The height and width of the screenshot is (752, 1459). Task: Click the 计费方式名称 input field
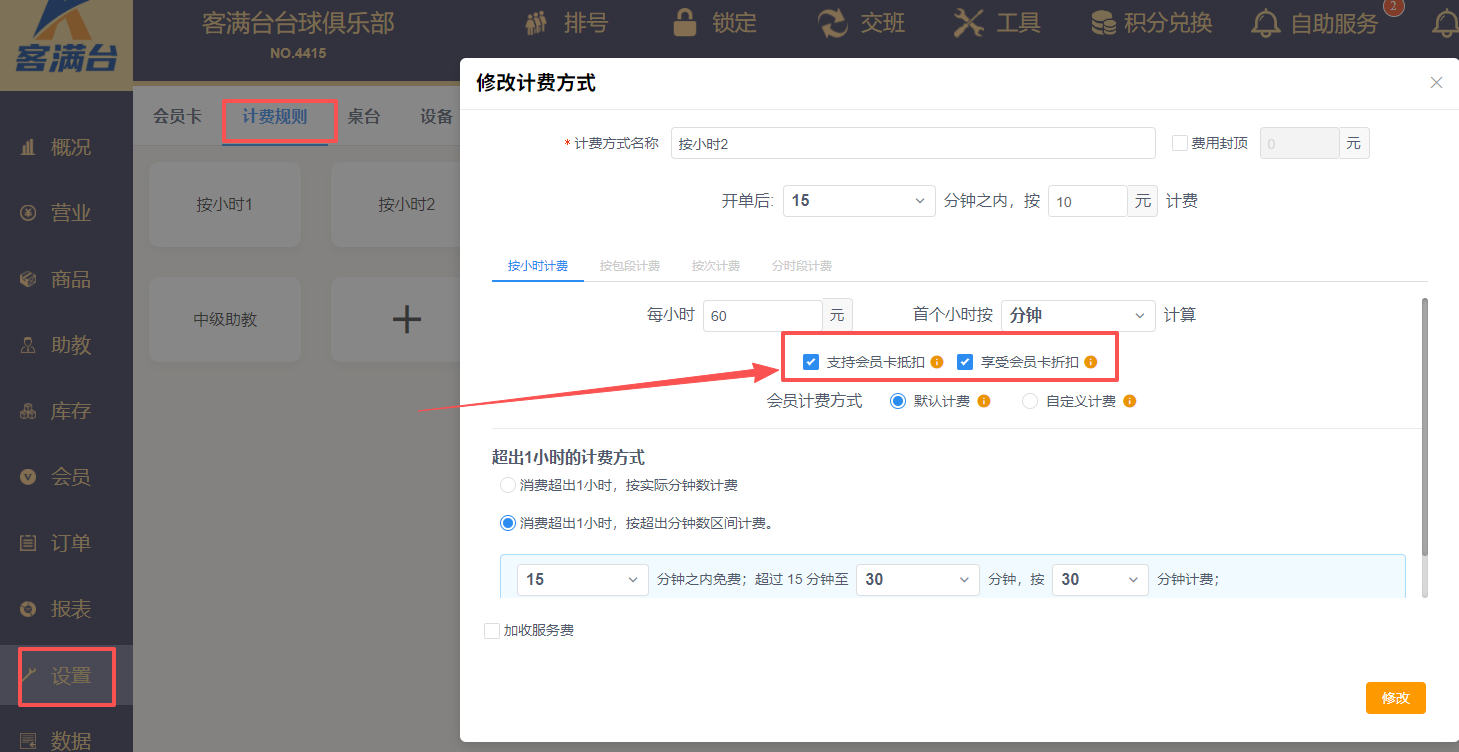pos(912,143)
